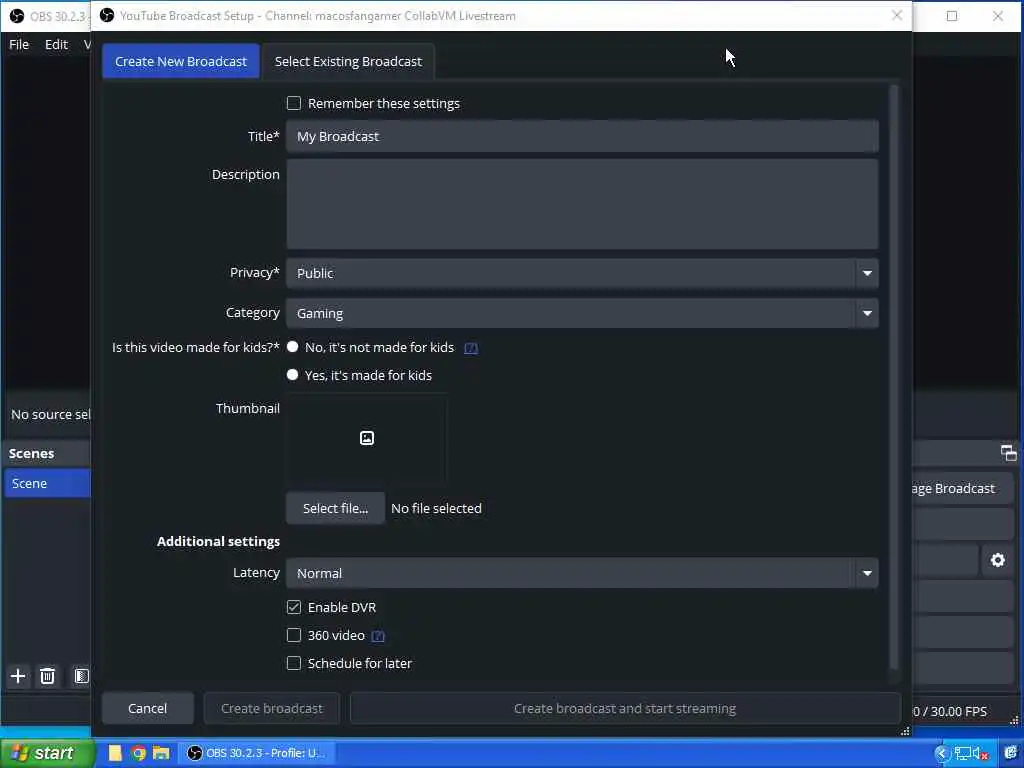This screenshot has height=768, width=1024.
Task: Close the YouTube Broadcast Setup dialog
Action: [897, 15]
